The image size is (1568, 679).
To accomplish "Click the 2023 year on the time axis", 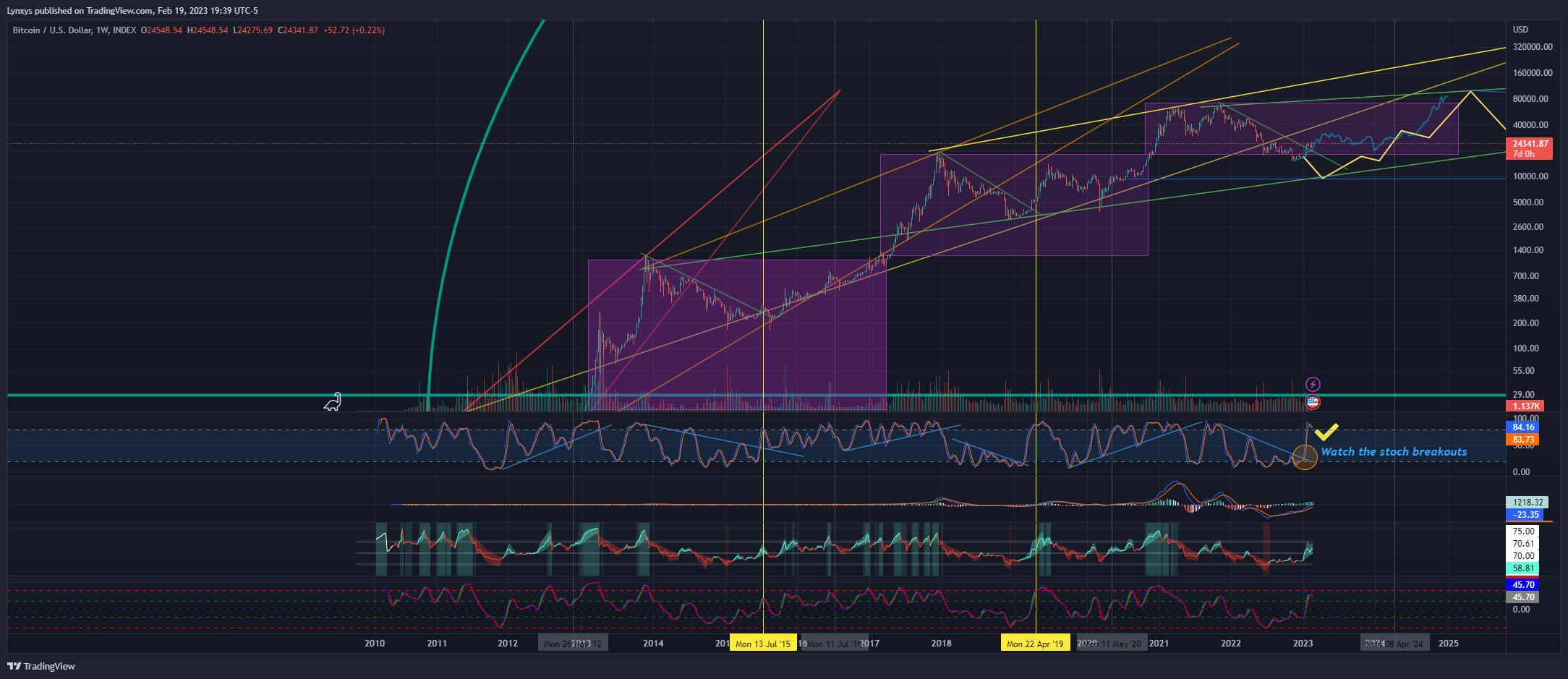I will (1303, 644).
